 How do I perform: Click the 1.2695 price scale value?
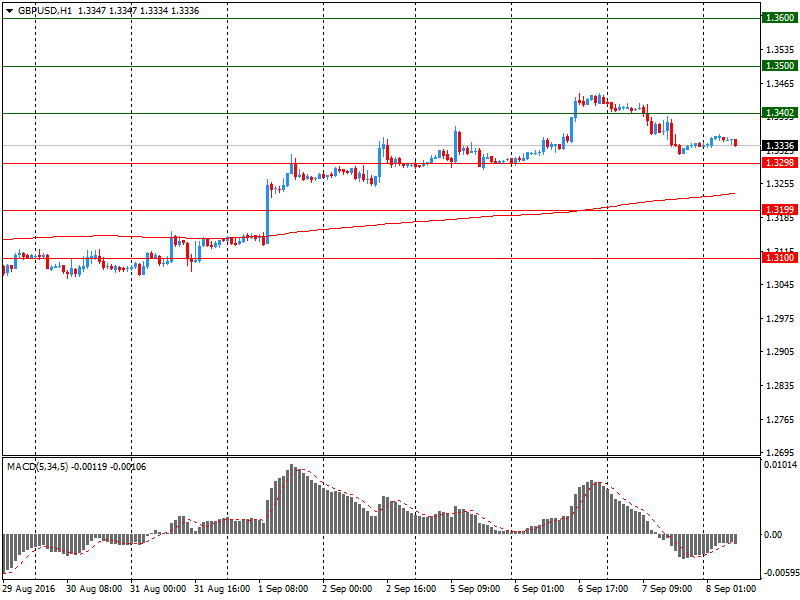[x=780, y=453]
